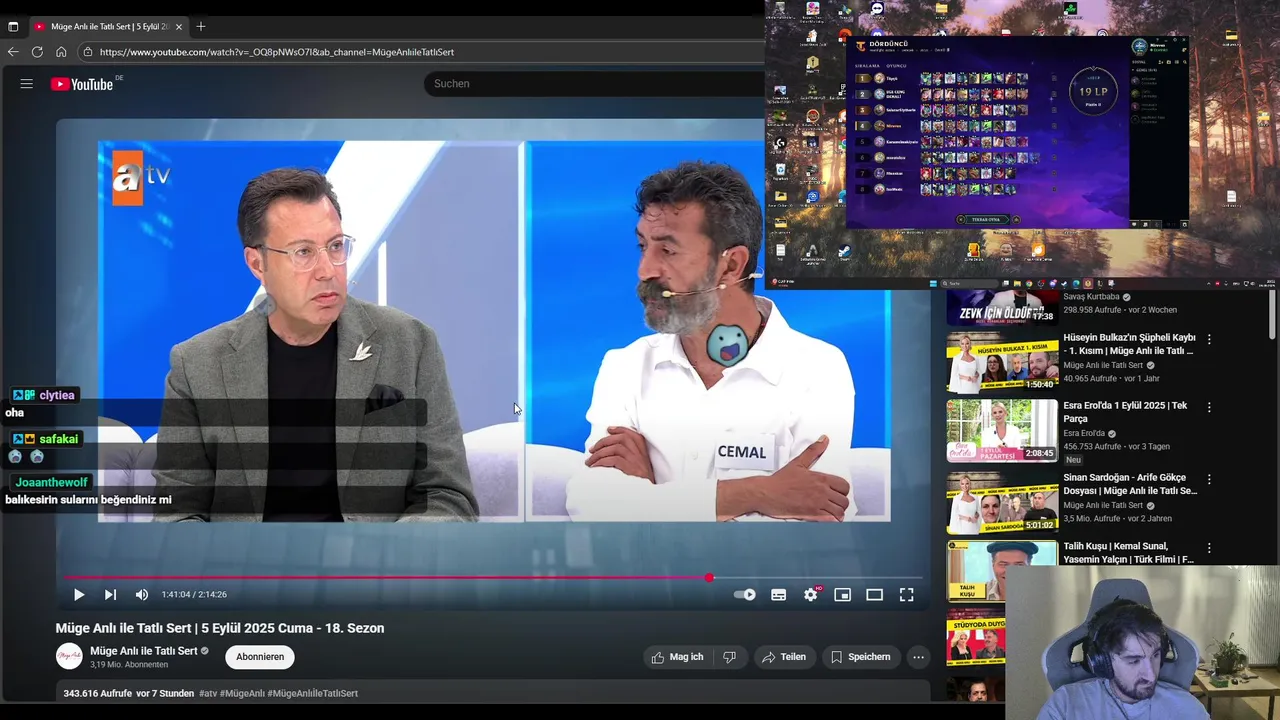The image size is (1280, 720).
Task: Subscribe using the Abonnieren button
Action: pyautogui.click(x=260, y=657)
